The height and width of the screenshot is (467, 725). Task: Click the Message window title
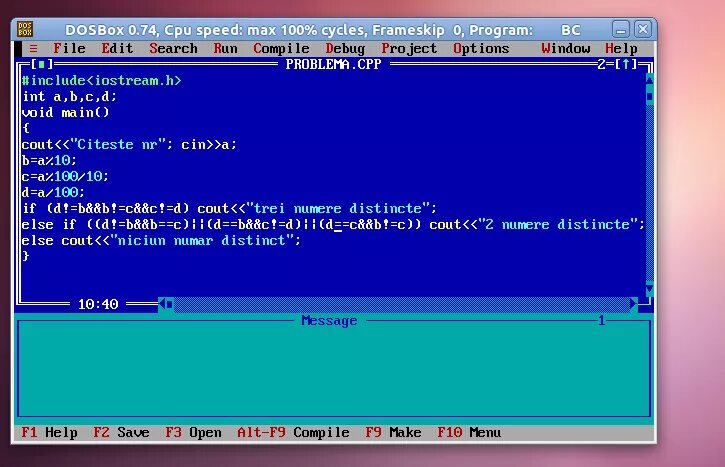(x=329, y=320)
